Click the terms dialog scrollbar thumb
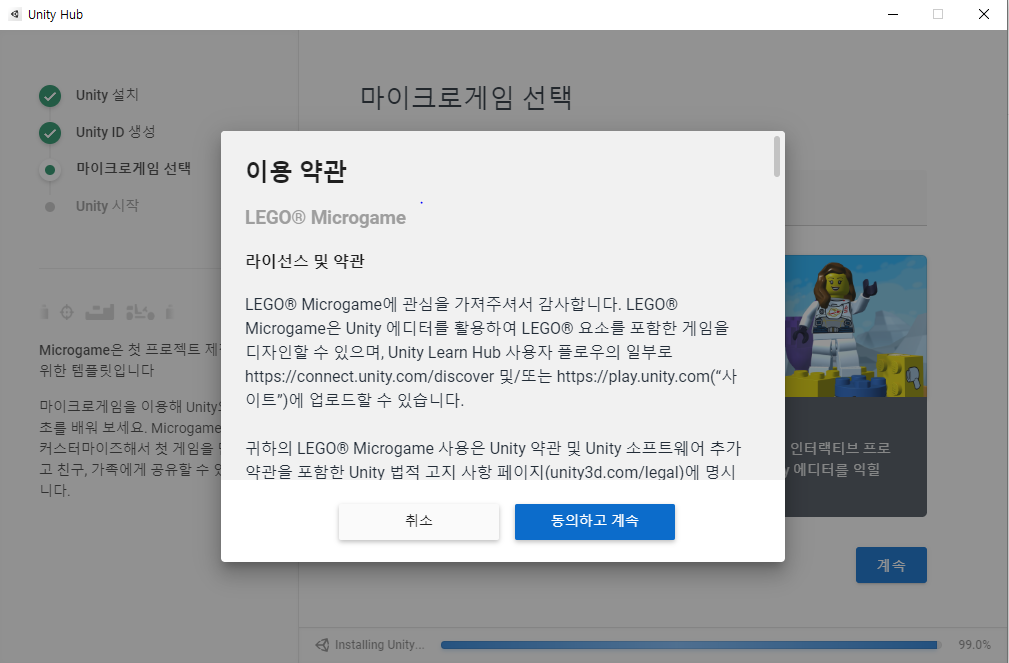Screen dimensions: 1009x663 [777, 156]
